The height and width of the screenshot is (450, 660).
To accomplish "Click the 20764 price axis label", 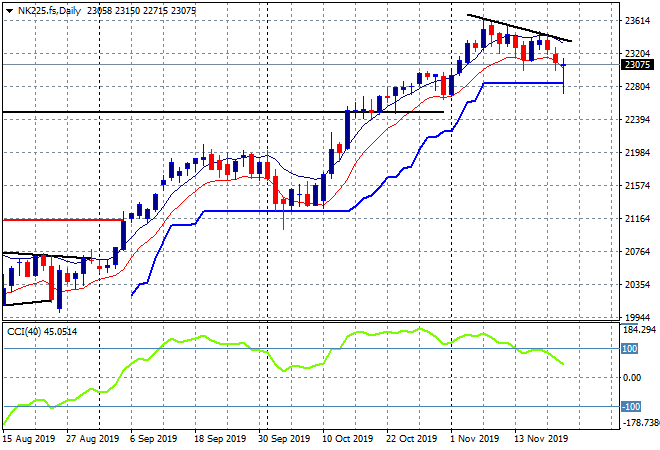I will tap(638, 252).
